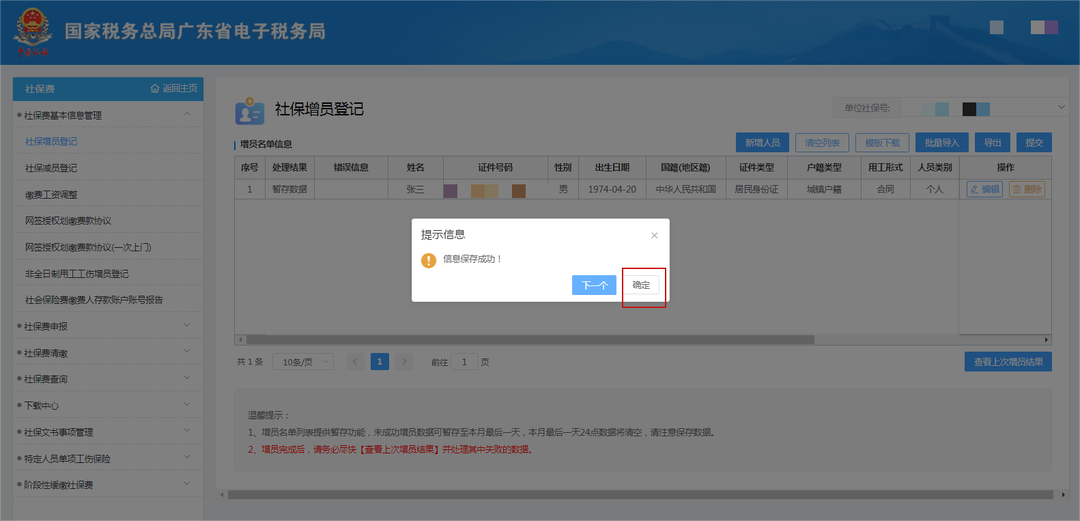Screen dimensions: 1080x521
Task: Click the 导出 button
Action: pos(993,143)
